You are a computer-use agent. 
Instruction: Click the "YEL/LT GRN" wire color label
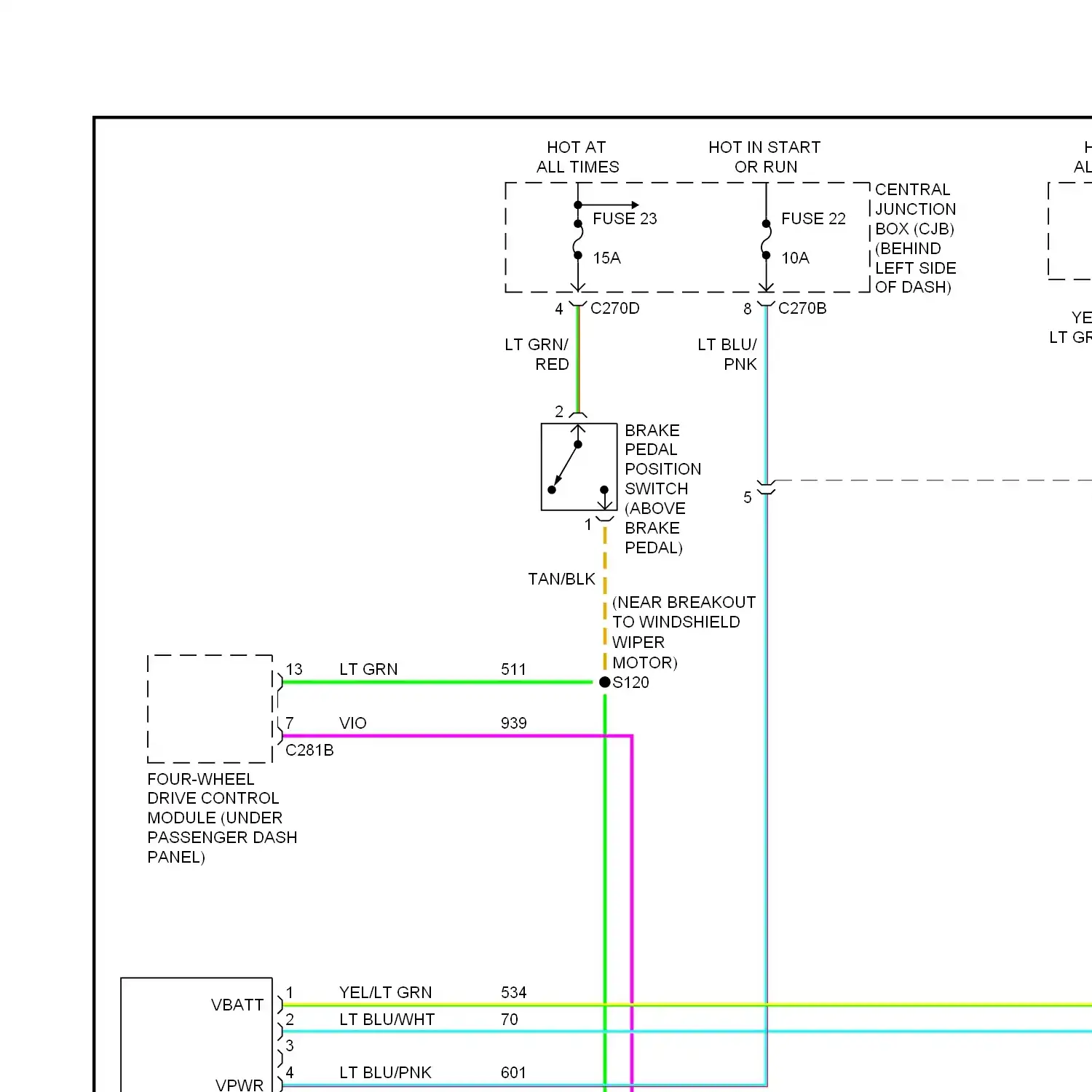pyautogui.click(x=385, y=992)
